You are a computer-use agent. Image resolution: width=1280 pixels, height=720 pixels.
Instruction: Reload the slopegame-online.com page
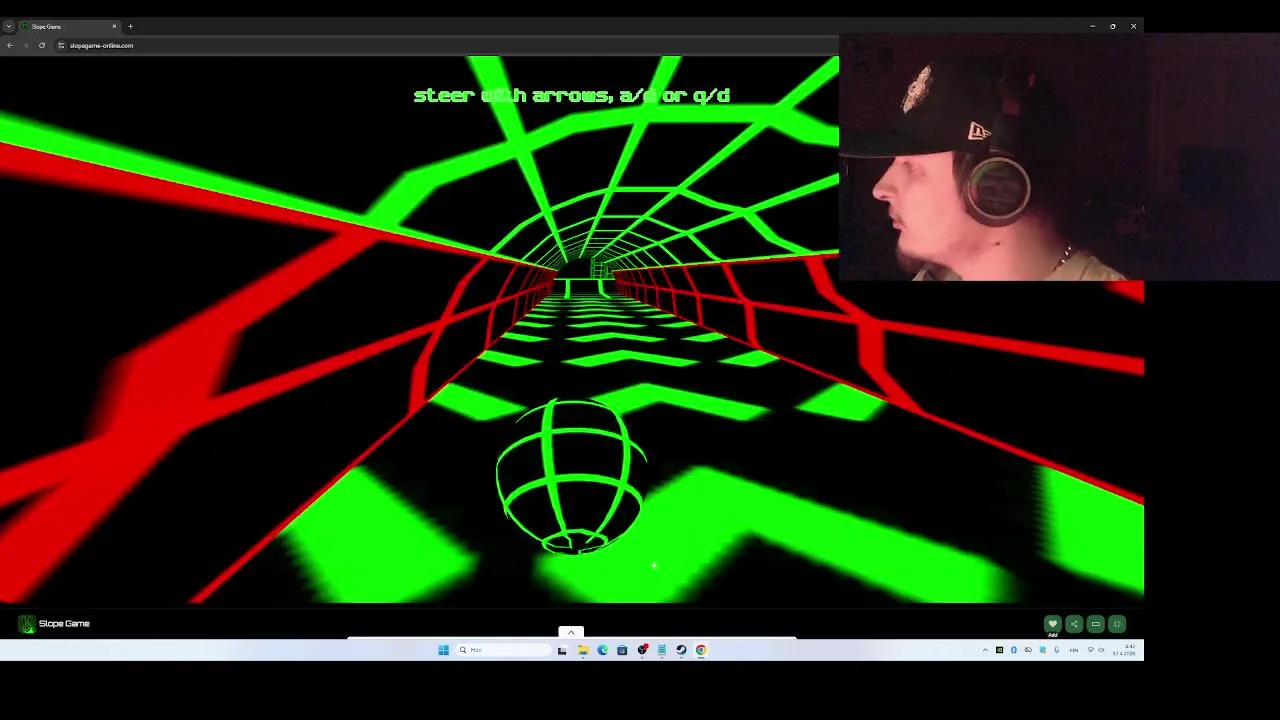pyautogui.click(x=42, y=45)
